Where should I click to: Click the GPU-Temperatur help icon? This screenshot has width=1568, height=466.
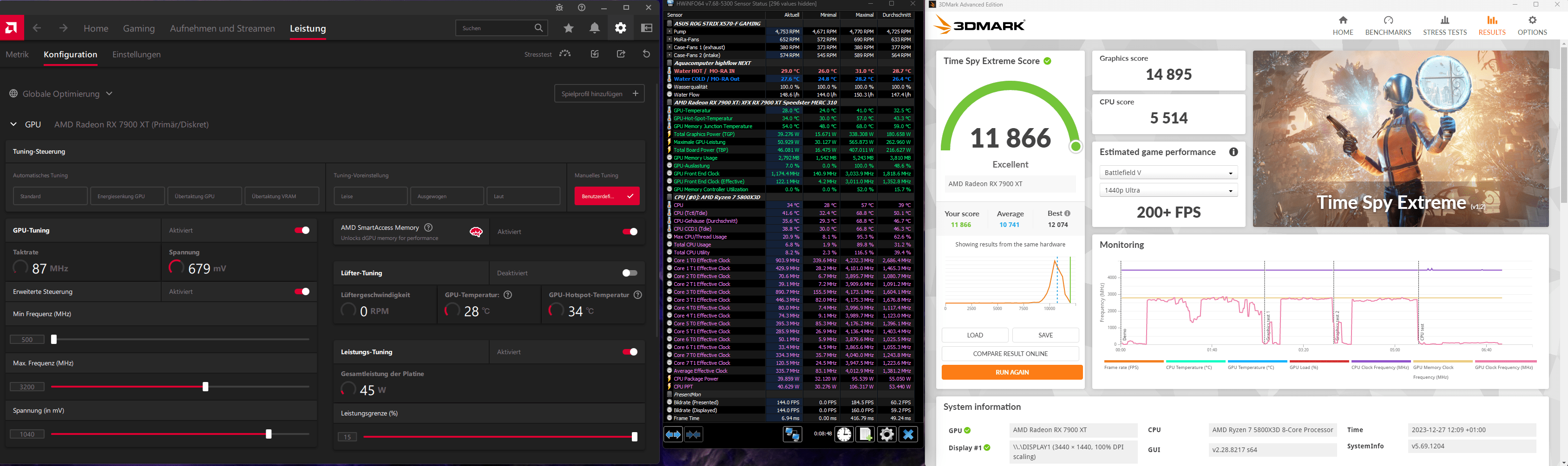[508, 295]
